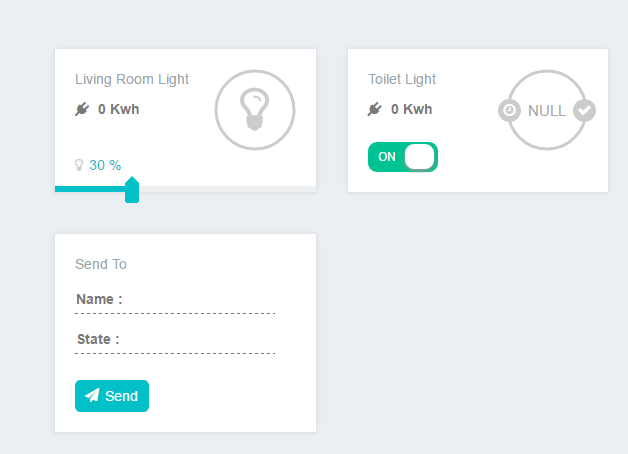
Task: Click the teal brightness slider handle
Action: pyautogui.click(x=132, y=190)
